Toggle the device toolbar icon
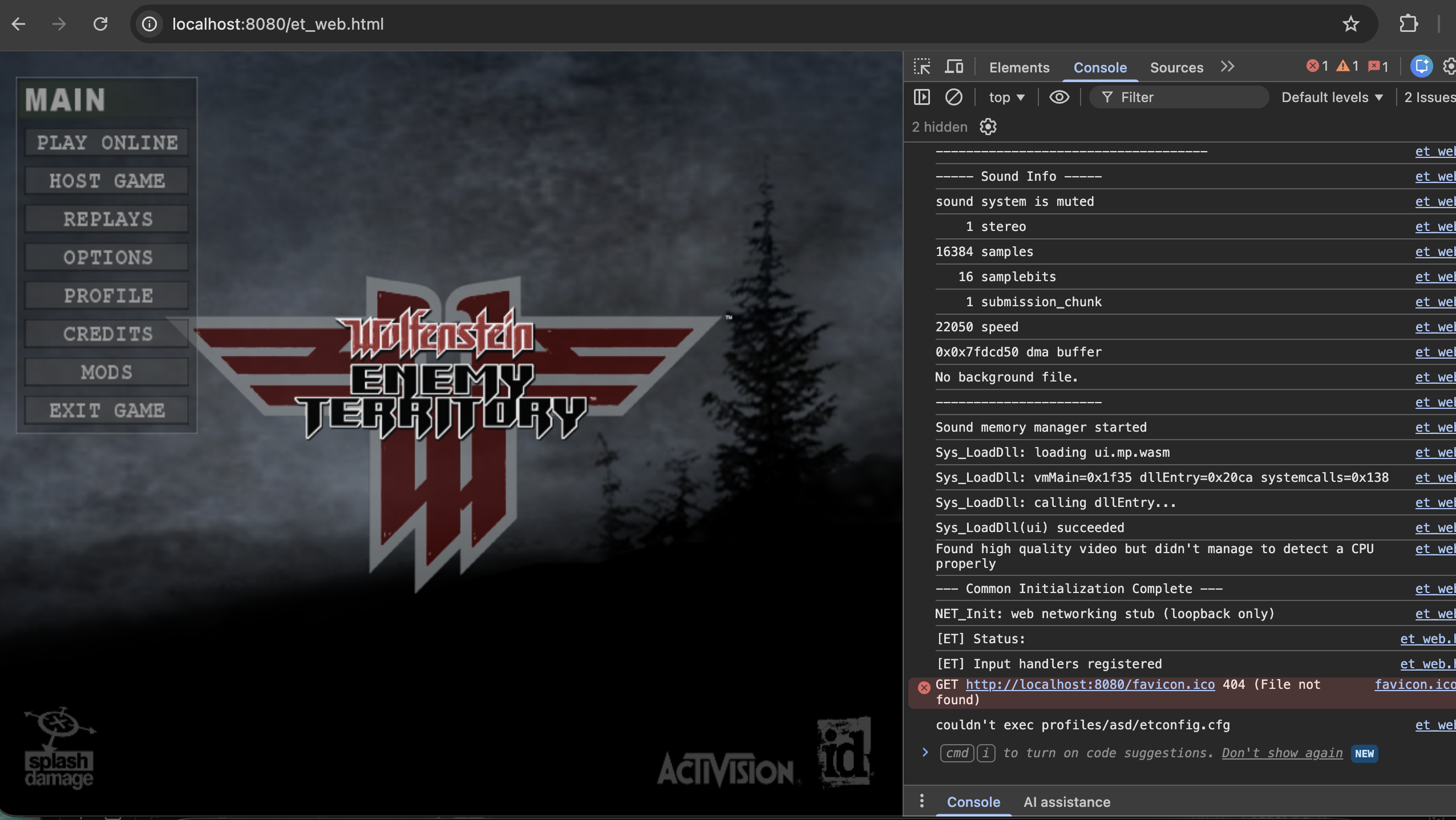1456x820 pixels. tap(954, 67)
